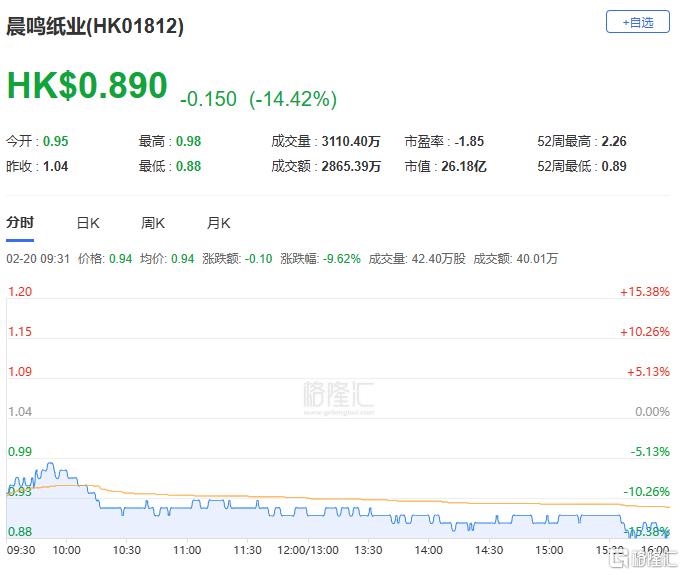Image resolution: width=684 pixels, height=575 pixels.
Task: Switch to the 日K daily chart tab
Action: point(88,223)
